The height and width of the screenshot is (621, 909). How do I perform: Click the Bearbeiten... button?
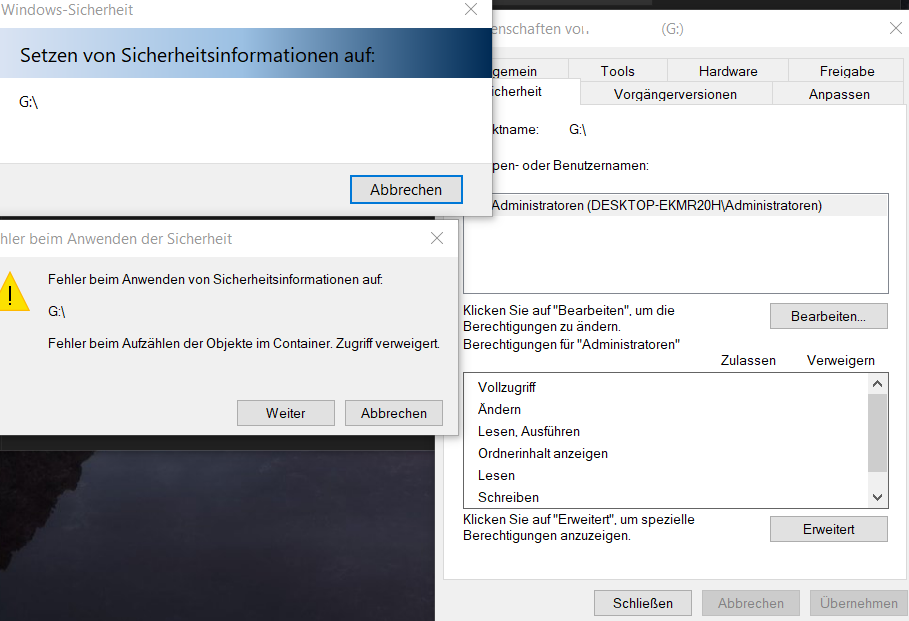(x=828, y=316)
